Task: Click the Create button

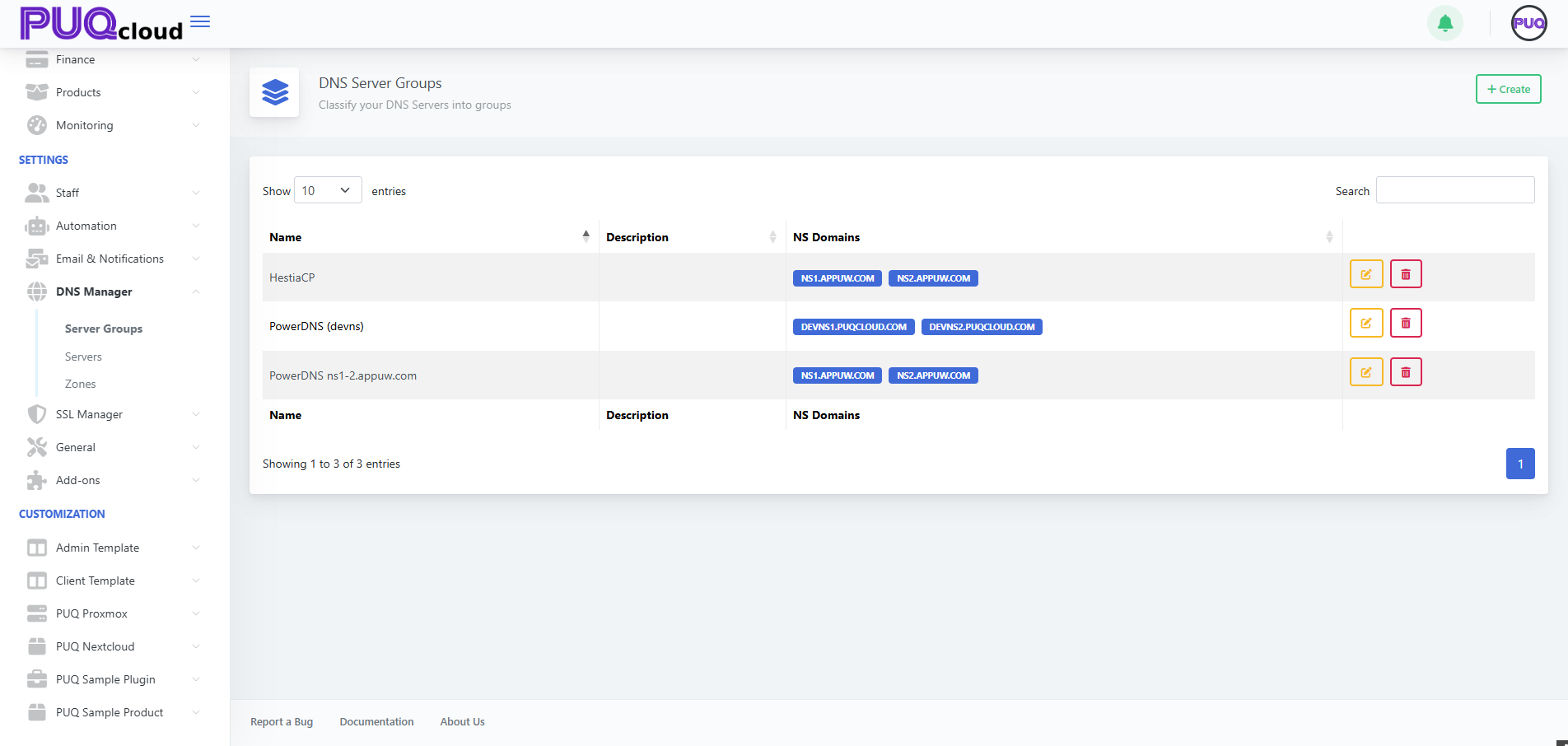Action: [1508, 89]
